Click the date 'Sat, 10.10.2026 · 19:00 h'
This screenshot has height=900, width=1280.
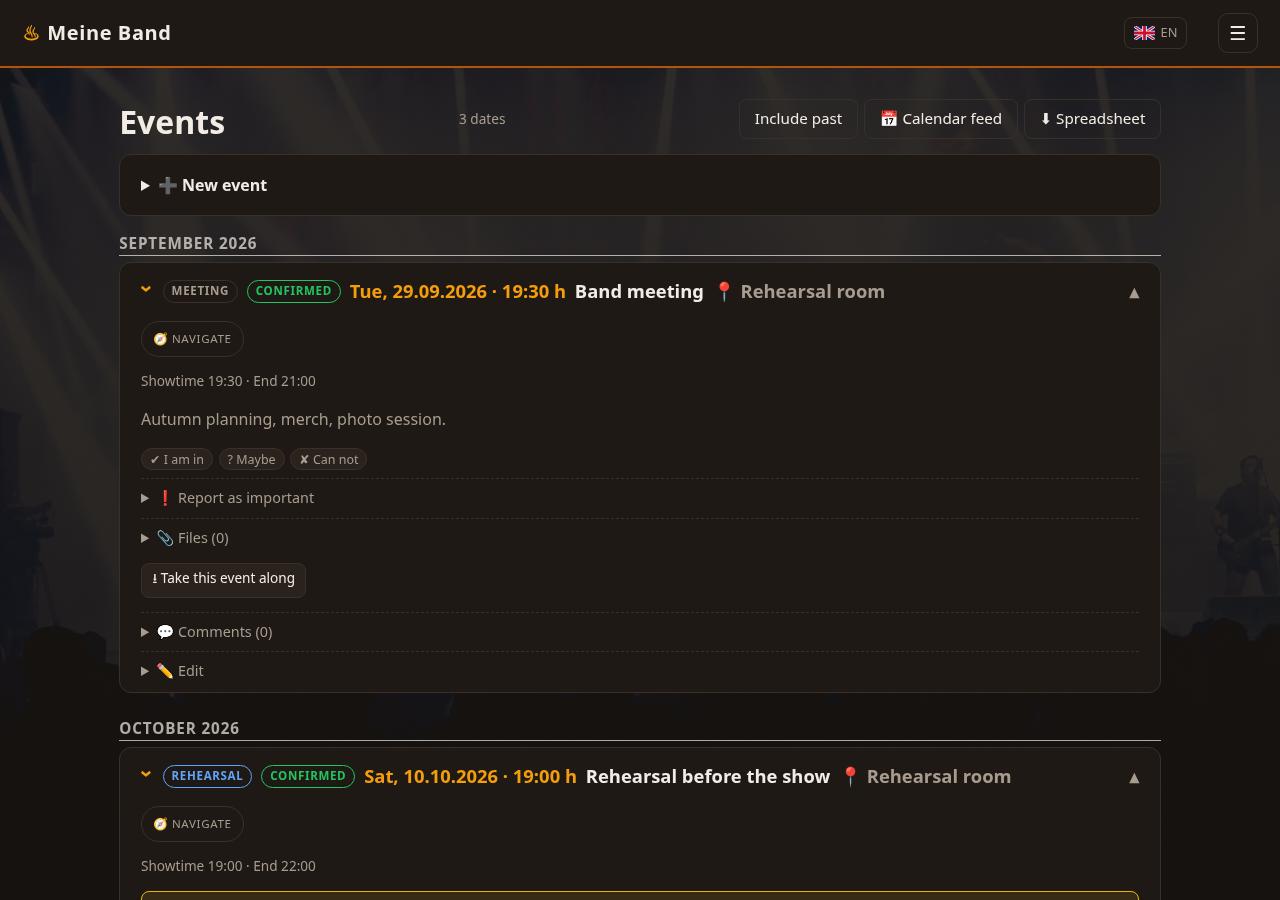coord(471,777)
